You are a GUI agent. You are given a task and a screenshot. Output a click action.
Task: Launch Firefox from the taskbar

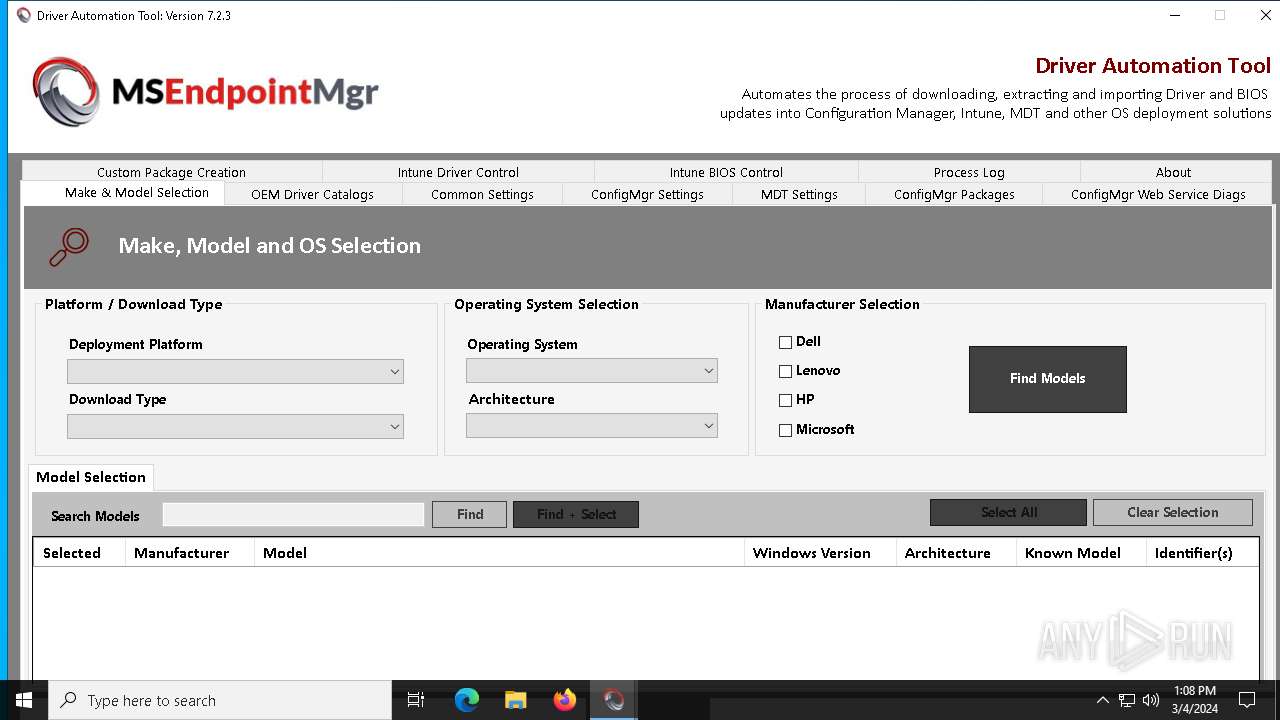[565, 700]
